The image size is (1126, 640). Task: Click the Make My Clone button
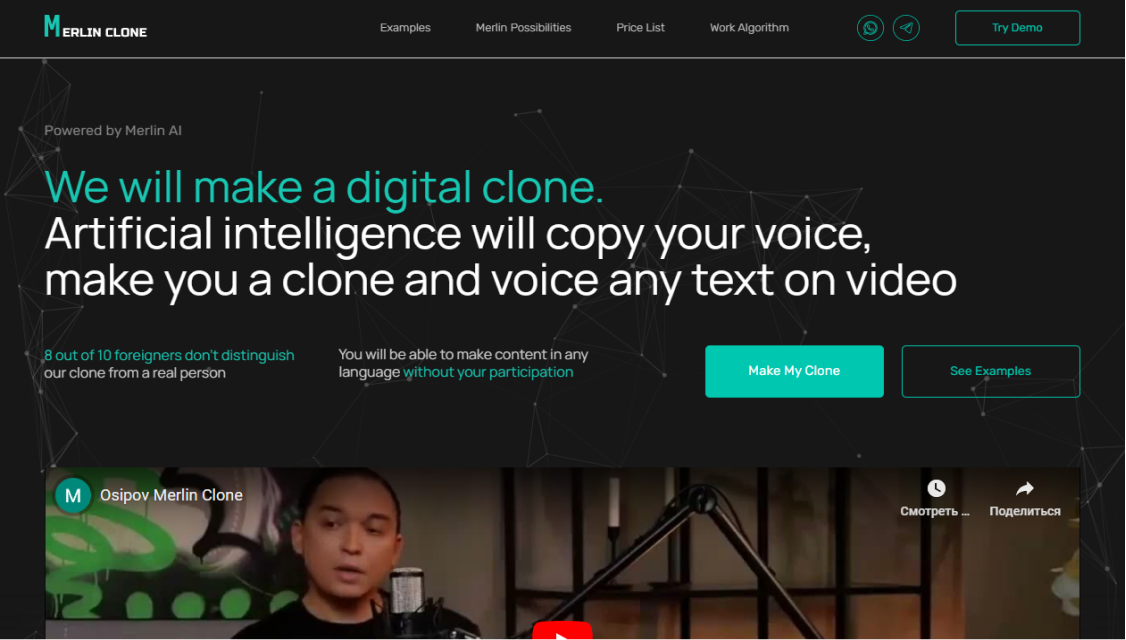(794, 371)
